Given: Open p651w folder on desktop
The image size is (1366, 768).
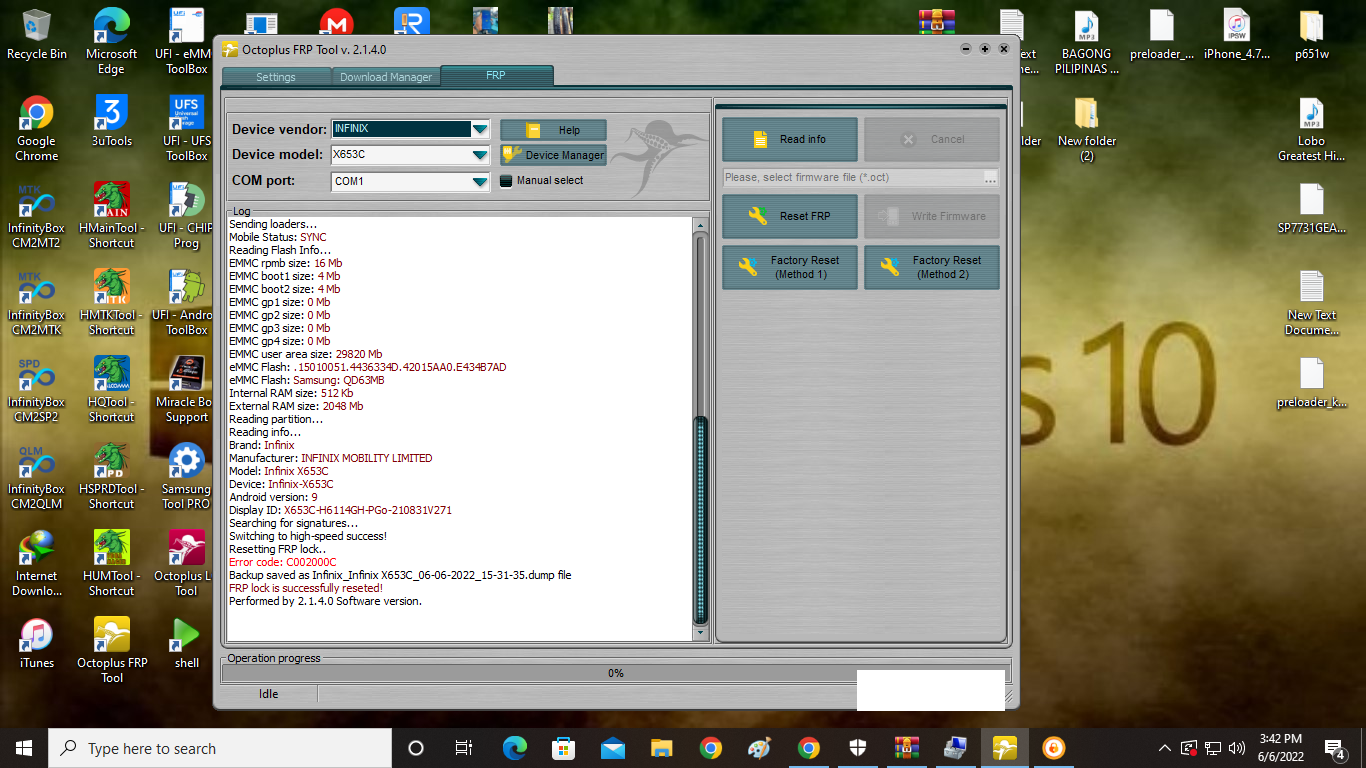Looking at the screenshot, I should coord(1312,34).
